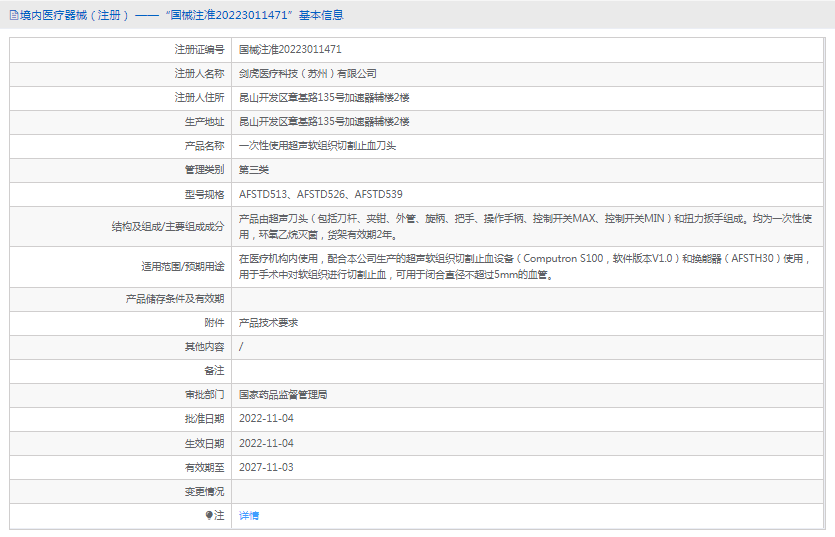Click the 型号规格 label
Screen dimensions: 835x537
tap(204, 194)
